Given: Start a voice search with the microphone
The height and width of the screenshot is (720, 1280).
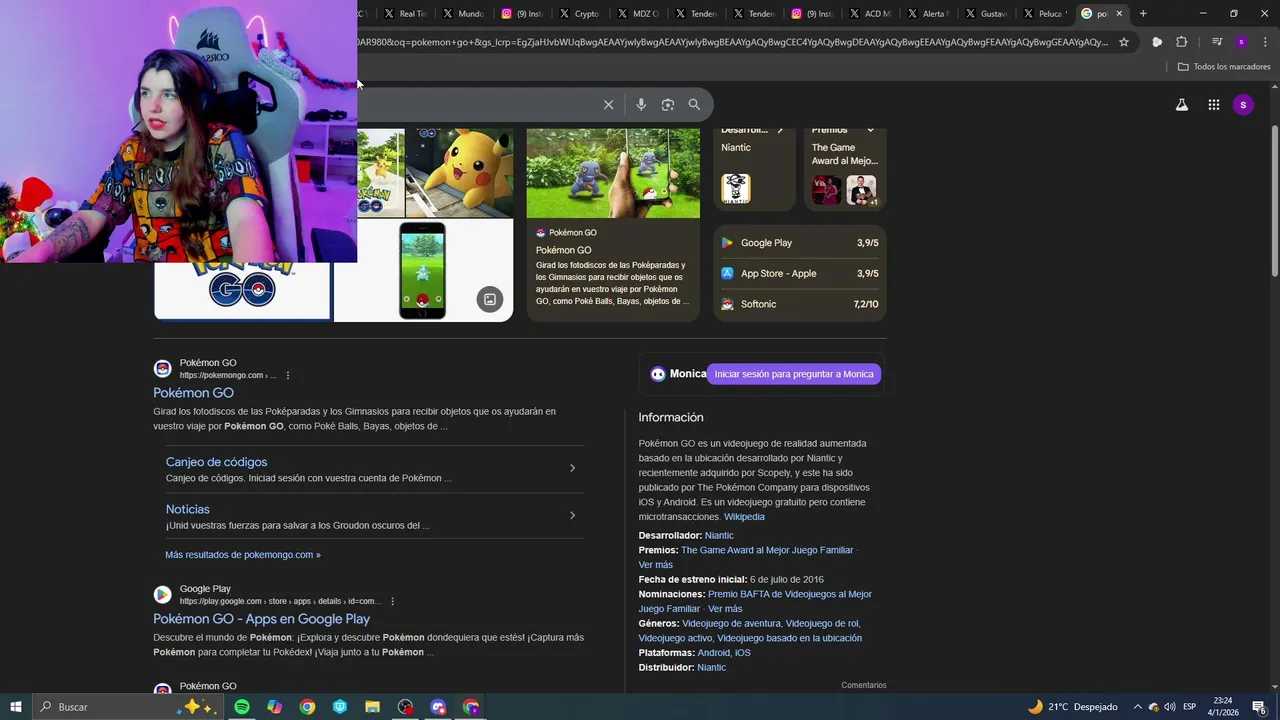Looking at the screenshot, I should (641, 105).
